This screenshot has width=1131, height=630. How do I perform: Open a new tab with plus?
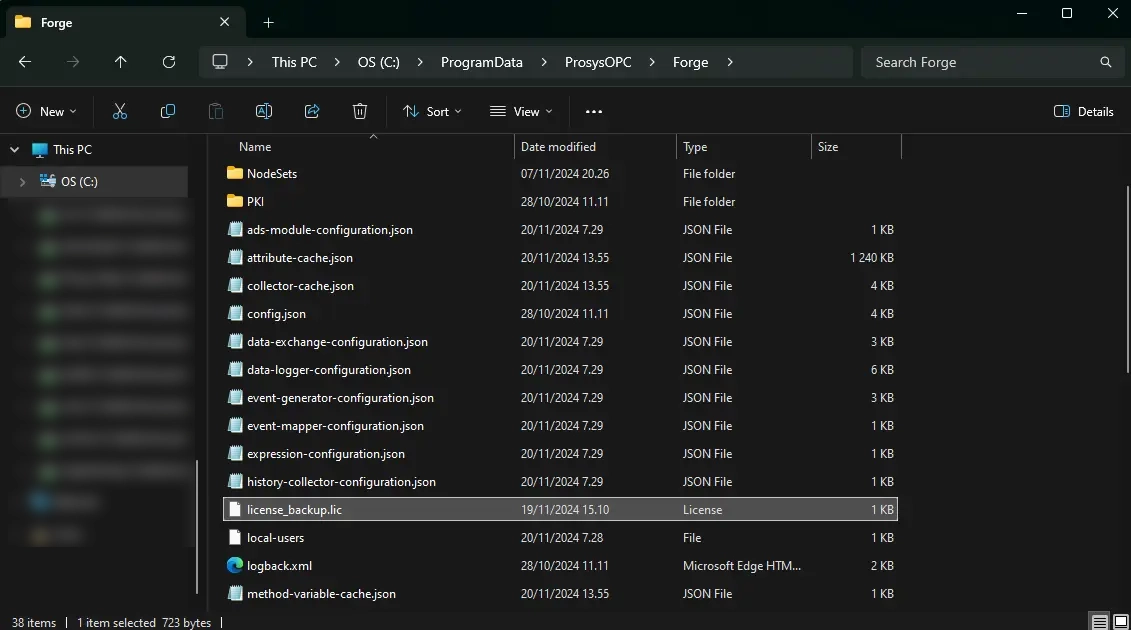(268, 22)
